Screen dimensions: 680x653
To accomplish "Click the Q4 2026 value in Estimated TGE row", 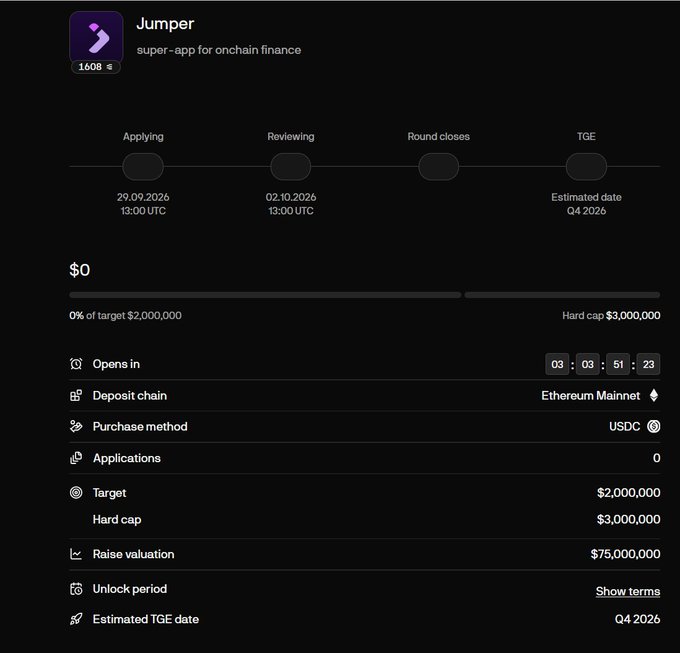I will pos(638,619).
